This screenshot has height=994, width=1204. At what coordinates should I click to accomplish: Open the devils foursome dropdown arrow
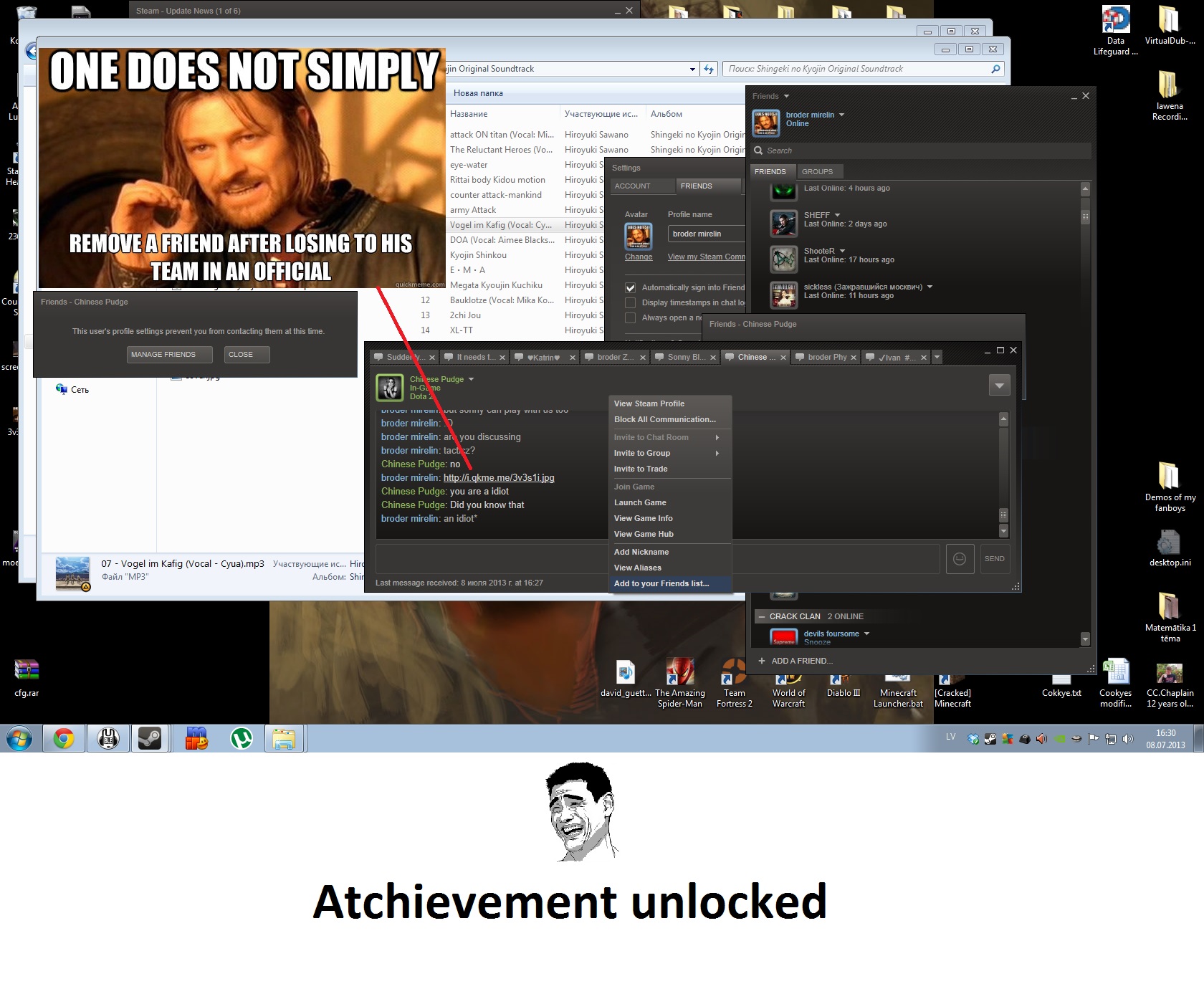(x=866, y=634)
